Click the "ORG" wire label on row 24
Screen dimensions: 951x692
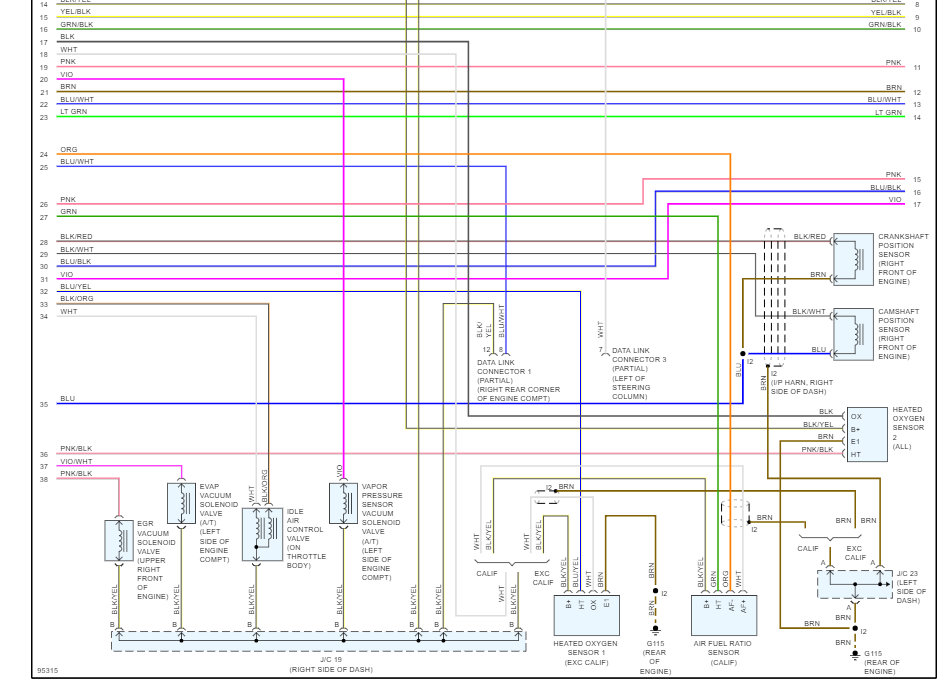(x=69, y=149)
